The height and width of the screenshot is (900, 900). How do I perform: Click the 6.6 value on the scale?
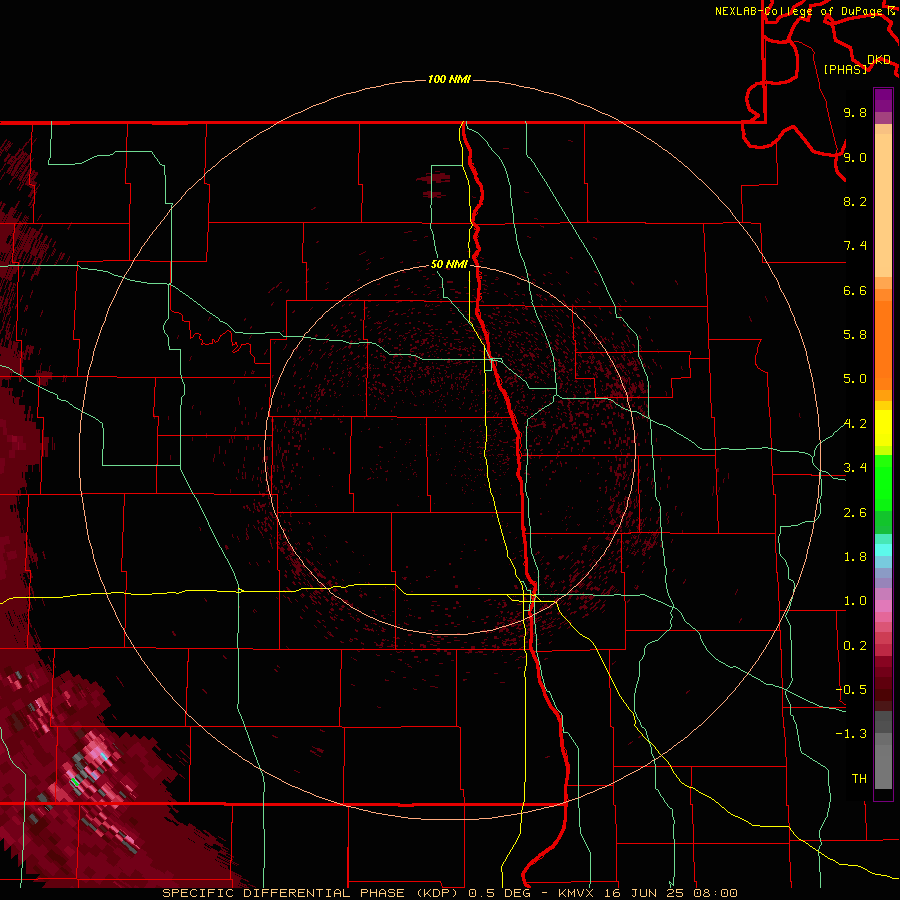(x=855, y=290)
